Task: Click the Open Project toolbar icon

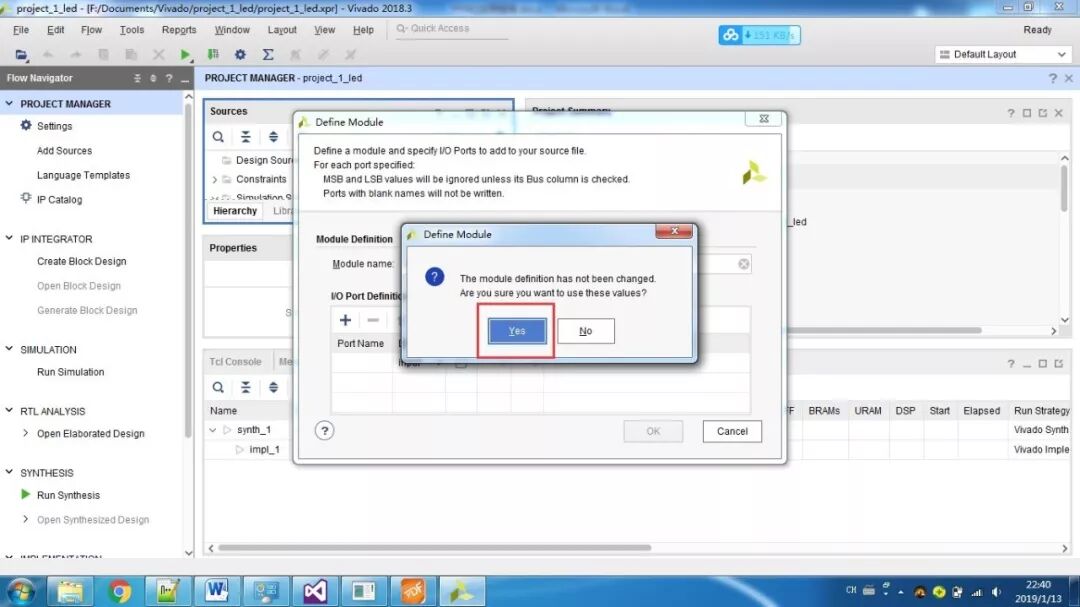Action: [x=21, y=54]
